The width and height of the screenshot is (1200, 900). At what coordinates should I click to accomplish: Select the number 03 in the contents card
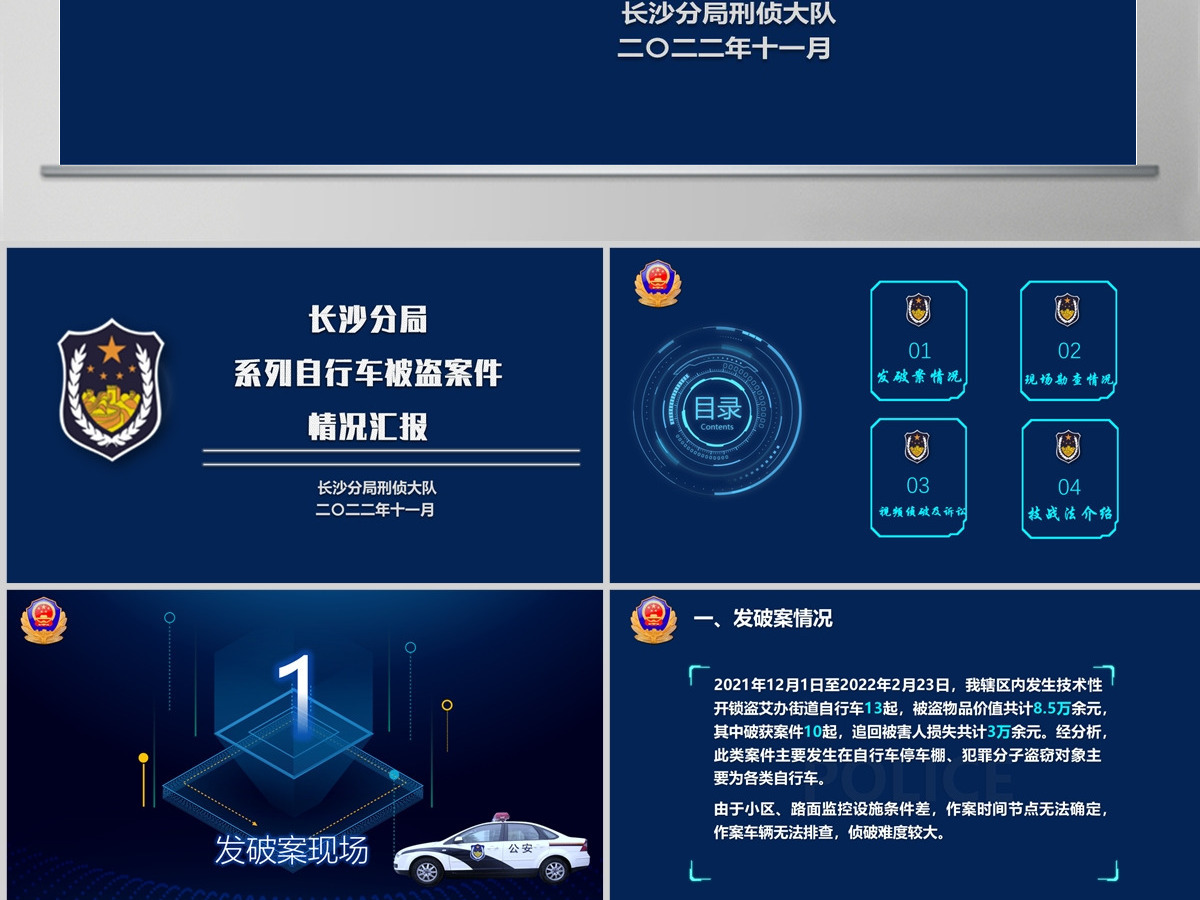(918, 486)
